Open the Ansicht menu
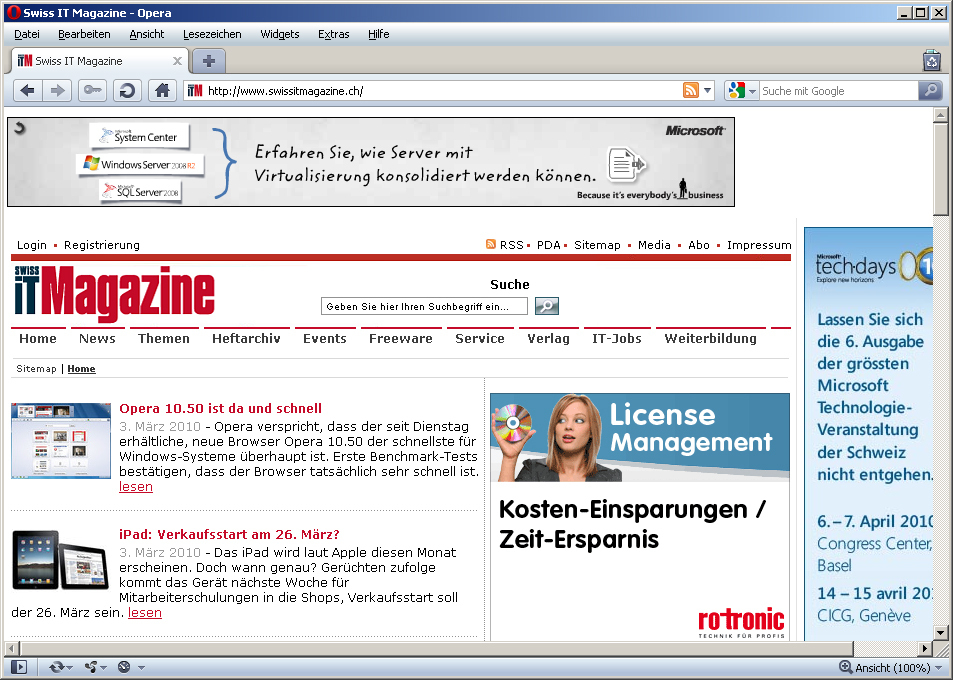The image size is (953, 680). point(146,34)
